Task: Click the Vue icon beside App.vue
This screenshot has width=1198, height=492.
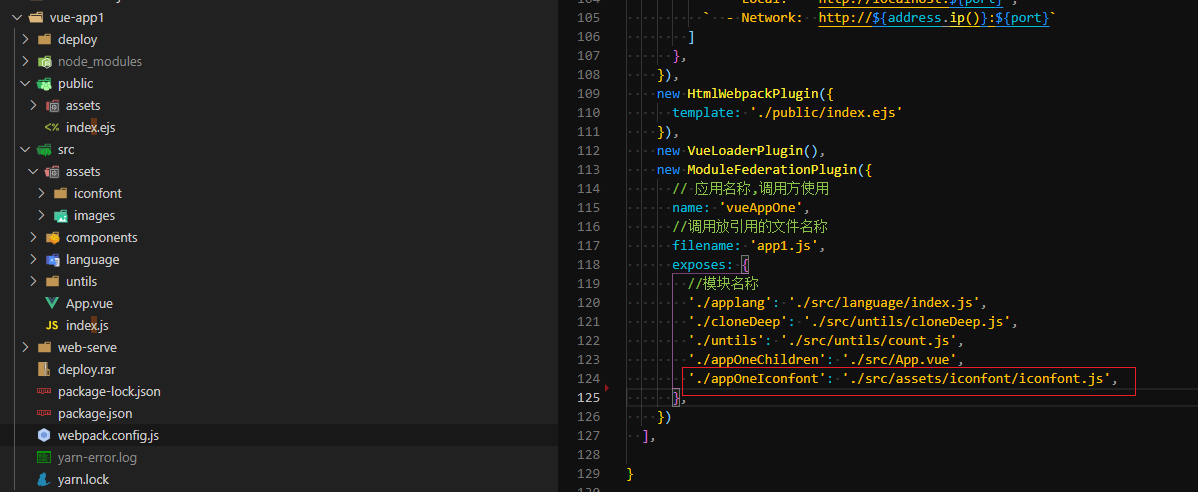Action: pos(52,303)
